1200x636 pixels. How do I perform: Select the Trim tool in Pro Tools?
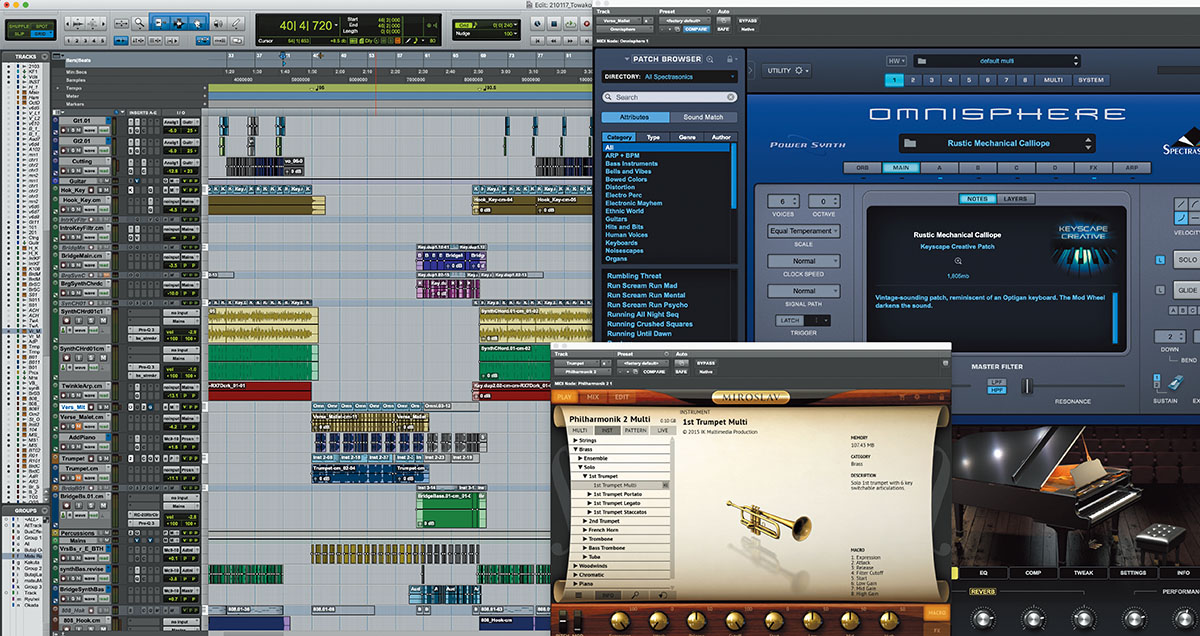click(160, 23)
